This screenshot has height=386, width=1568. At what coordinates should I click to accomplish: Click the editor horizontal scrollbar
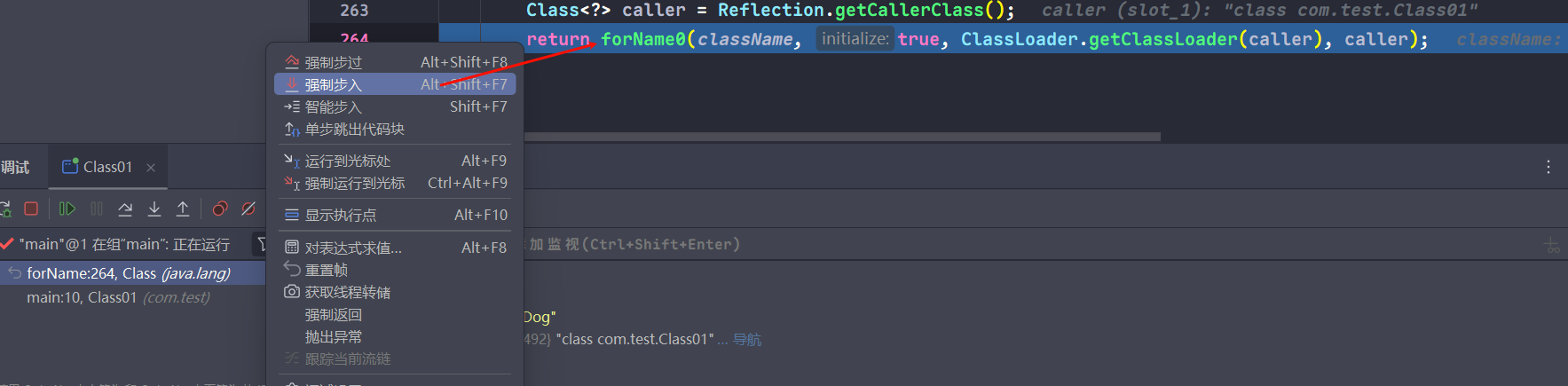point(841,137)
